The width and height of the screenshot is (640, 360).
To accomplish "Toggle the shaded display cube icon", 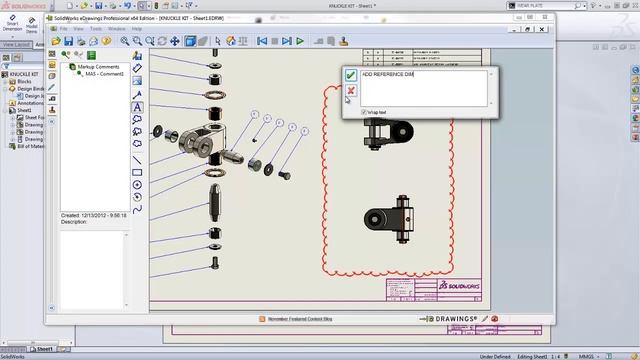I will click(x=190, y=41).
